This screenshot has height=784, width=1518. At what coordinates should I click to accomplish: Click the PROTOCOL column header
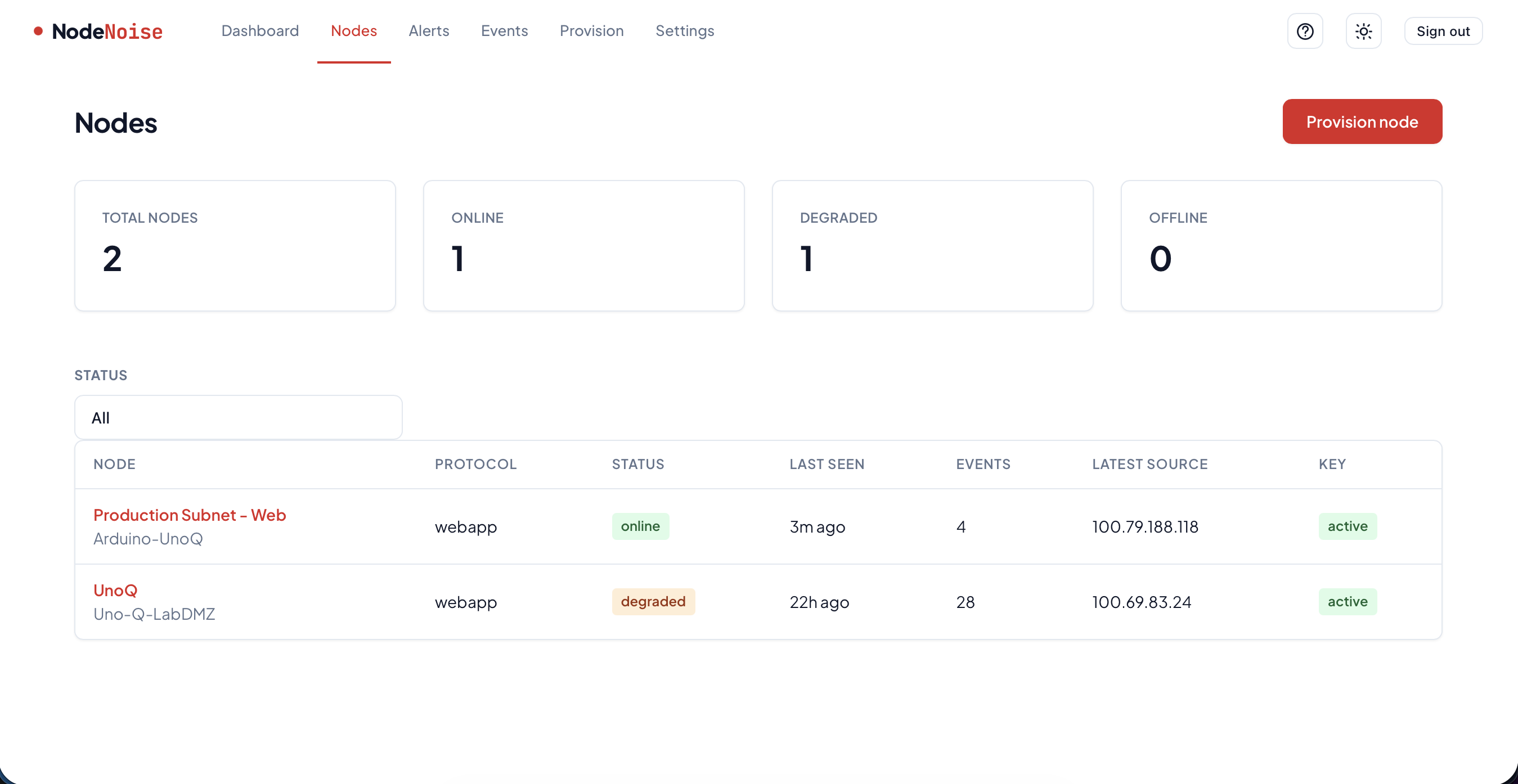pos(475,464)
